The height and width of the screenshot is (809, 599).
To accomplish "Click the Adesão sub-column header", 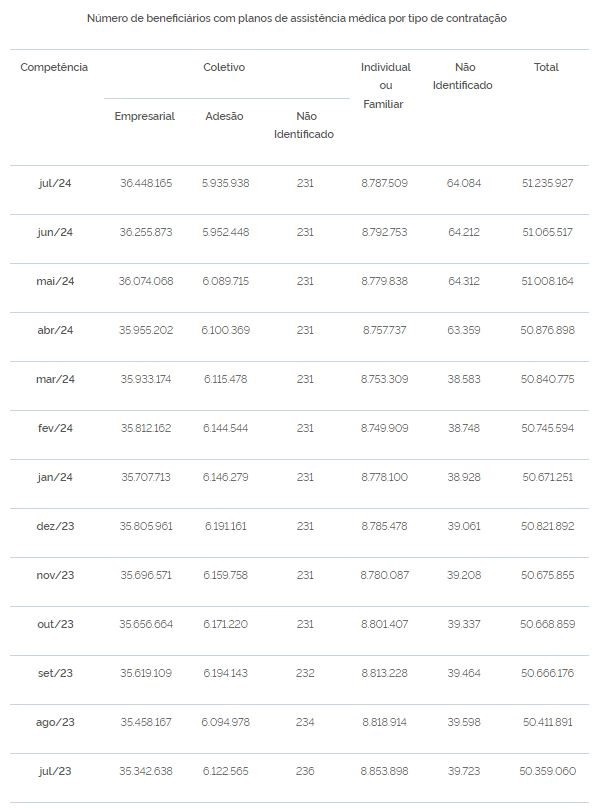I will pos(224,116).
